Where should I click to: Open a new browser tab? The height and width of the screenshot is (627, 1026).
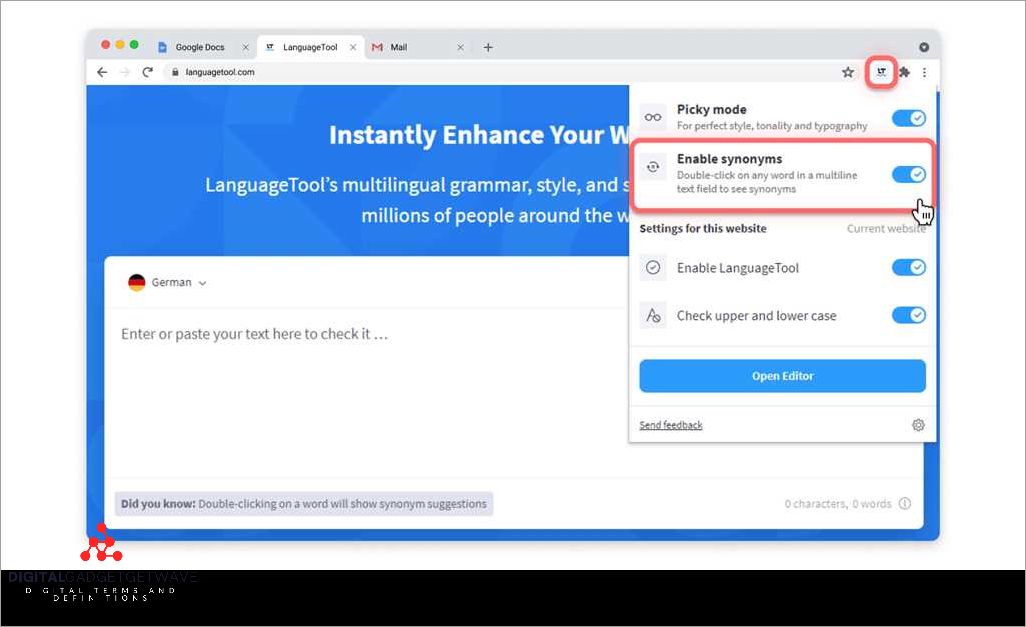(488, 47)
